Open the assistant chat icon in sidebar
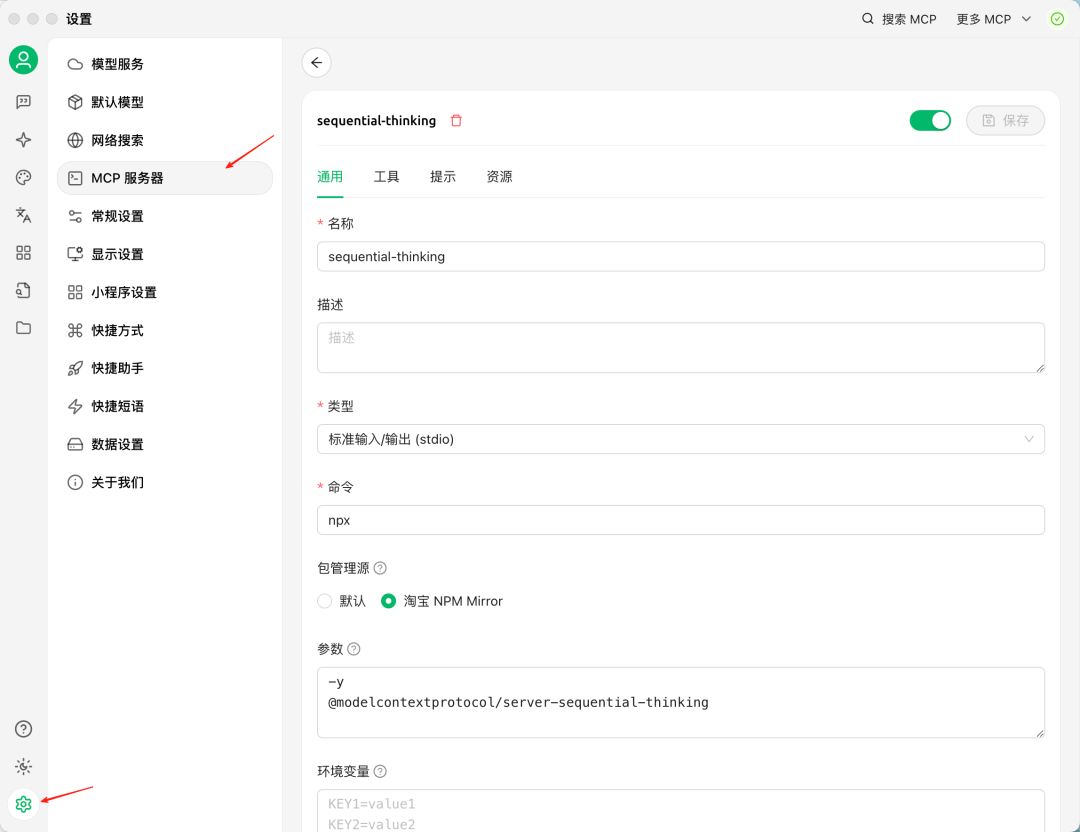Screen dimensions: 1080x832 coord(23,102)
